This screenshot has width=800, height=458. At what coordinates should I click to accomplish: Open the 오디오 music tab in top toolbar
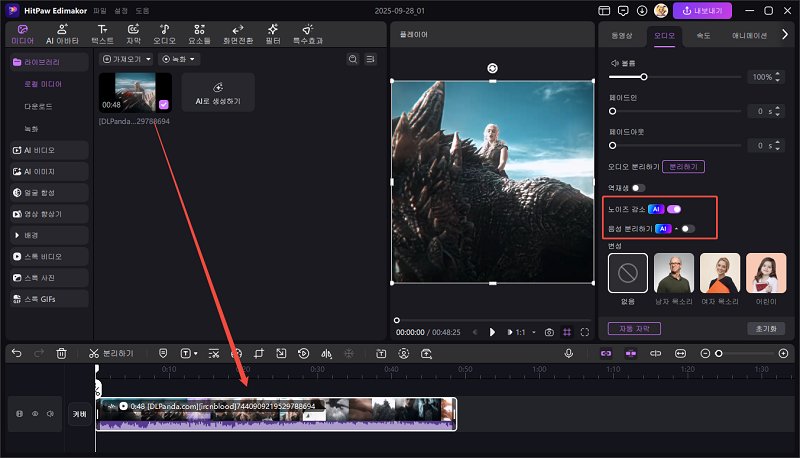click(164, 35)
